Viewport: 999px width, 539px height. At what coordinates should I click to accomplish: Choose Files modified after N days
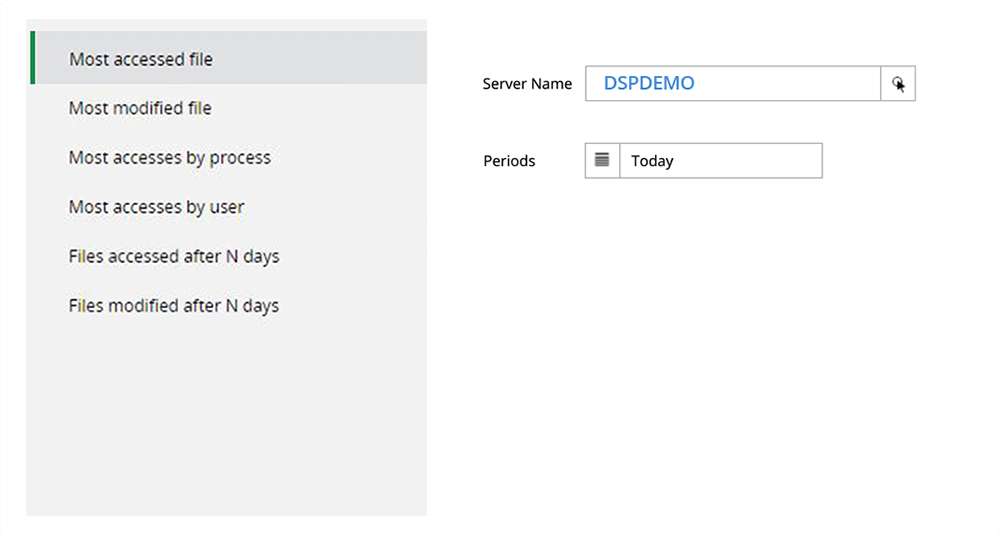point(174,306)
